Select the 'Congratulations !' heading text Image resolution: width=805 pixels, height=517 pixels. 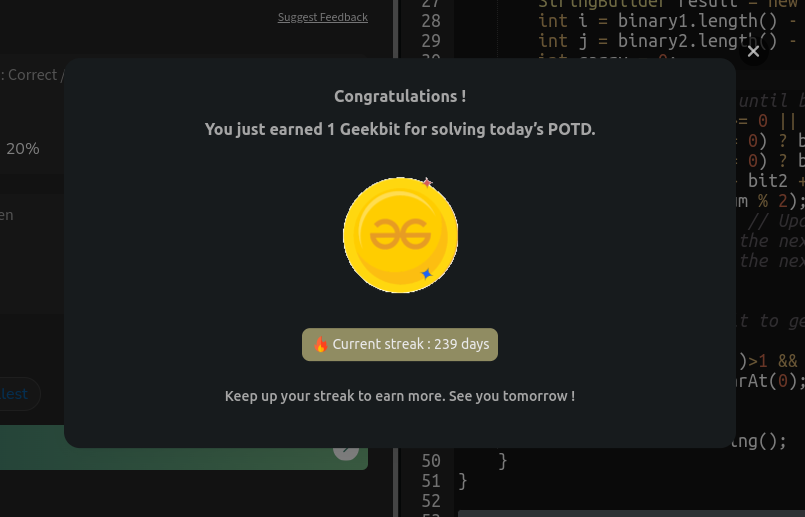(400, 97)
